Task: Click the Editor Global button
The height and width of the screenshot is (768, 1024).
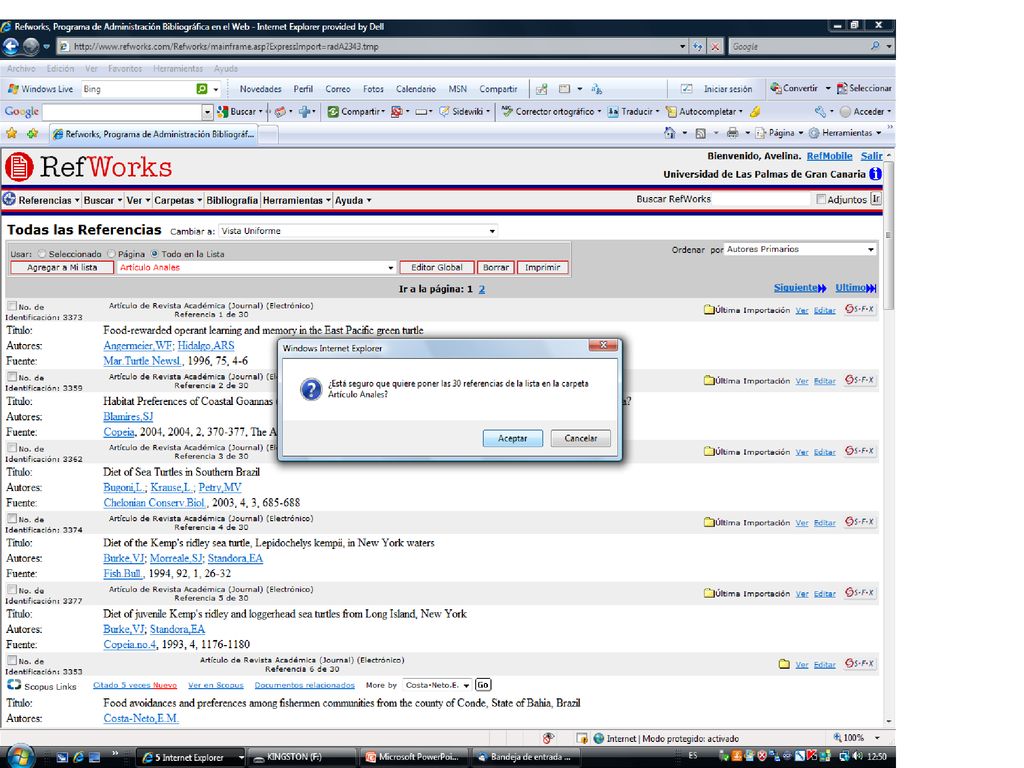Action: pos(437,267)
